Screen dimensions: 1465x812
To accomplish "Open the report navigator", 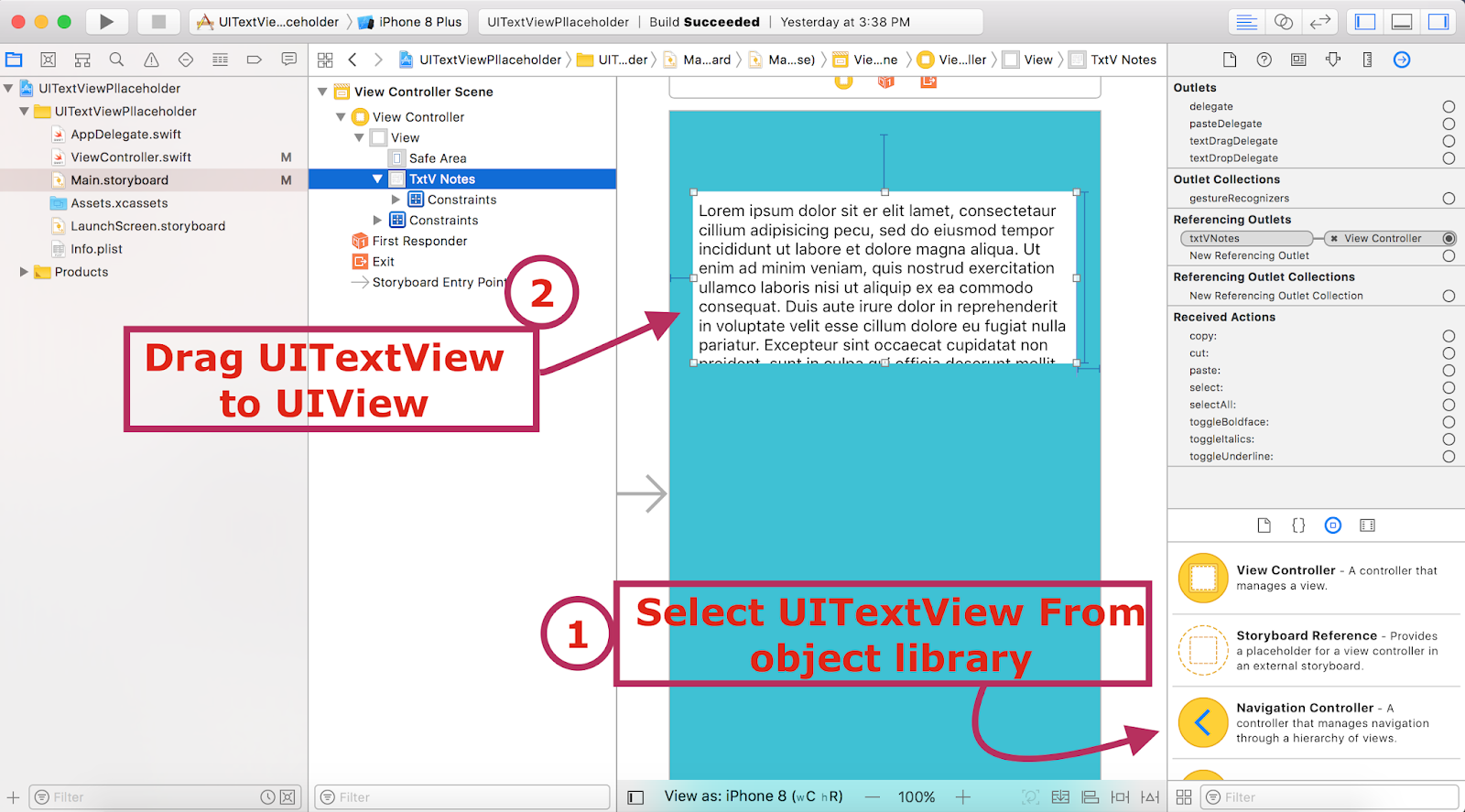I will click(x=288, y=60).
